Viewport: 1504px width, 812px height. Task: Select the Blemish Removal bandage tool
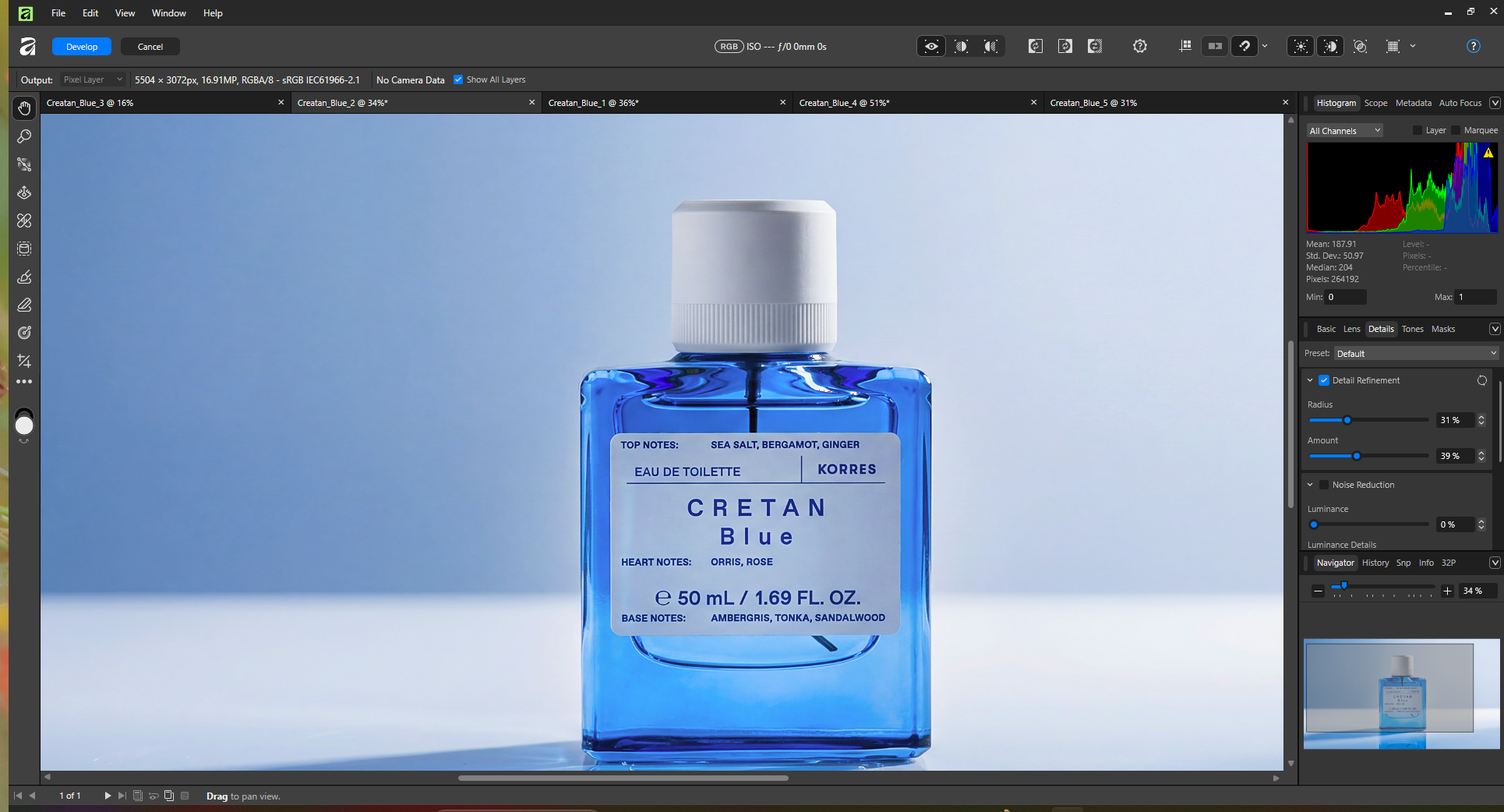[x=24, y=221]
